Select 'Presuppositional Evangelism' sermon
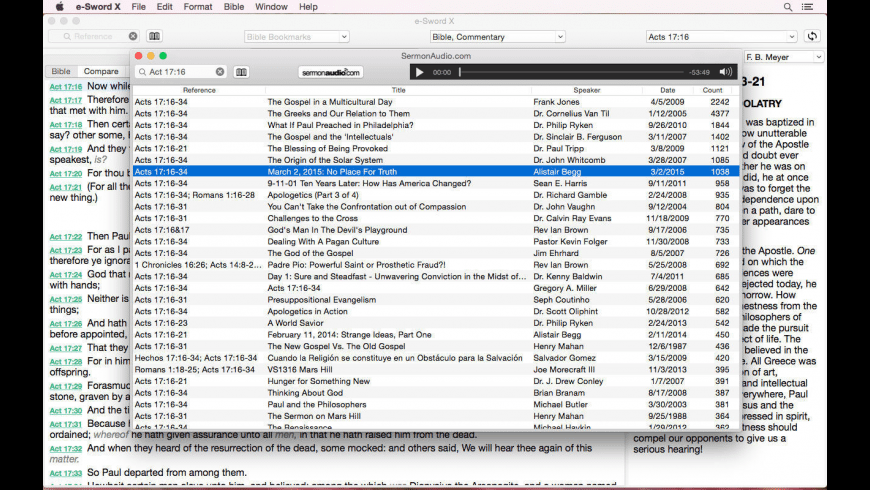The height and width of the screenshot is (490, 870). pyautogui.click(x=436, y=300)
